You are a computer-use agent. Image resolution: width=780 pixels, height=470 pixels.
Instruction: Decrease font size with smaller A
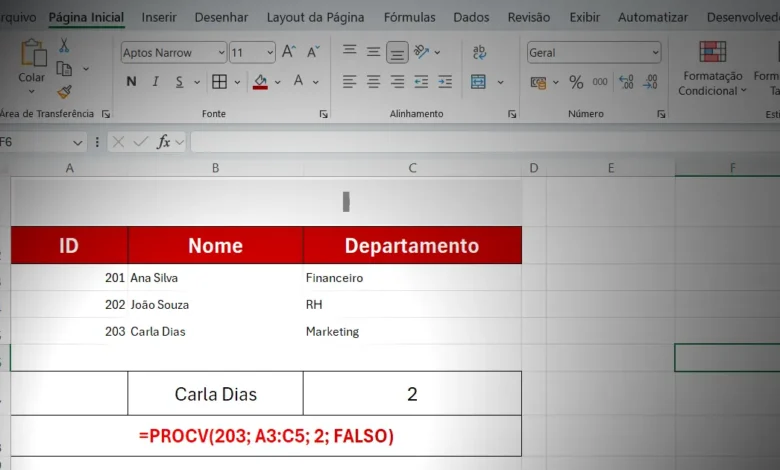coord(313,52)
